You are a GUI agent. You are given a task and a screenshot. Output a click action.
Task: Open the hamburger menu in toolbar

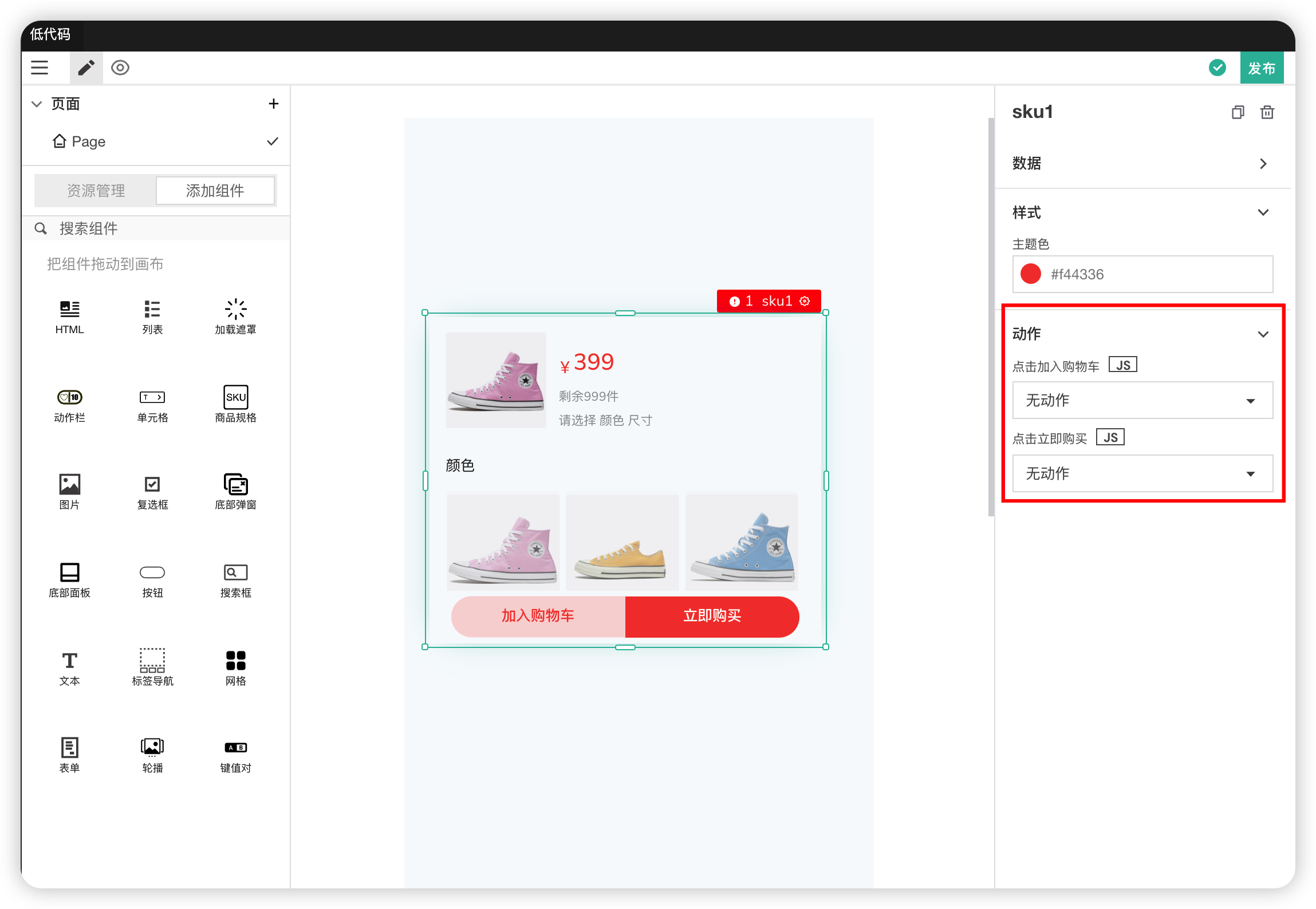[x=40, y=68]
